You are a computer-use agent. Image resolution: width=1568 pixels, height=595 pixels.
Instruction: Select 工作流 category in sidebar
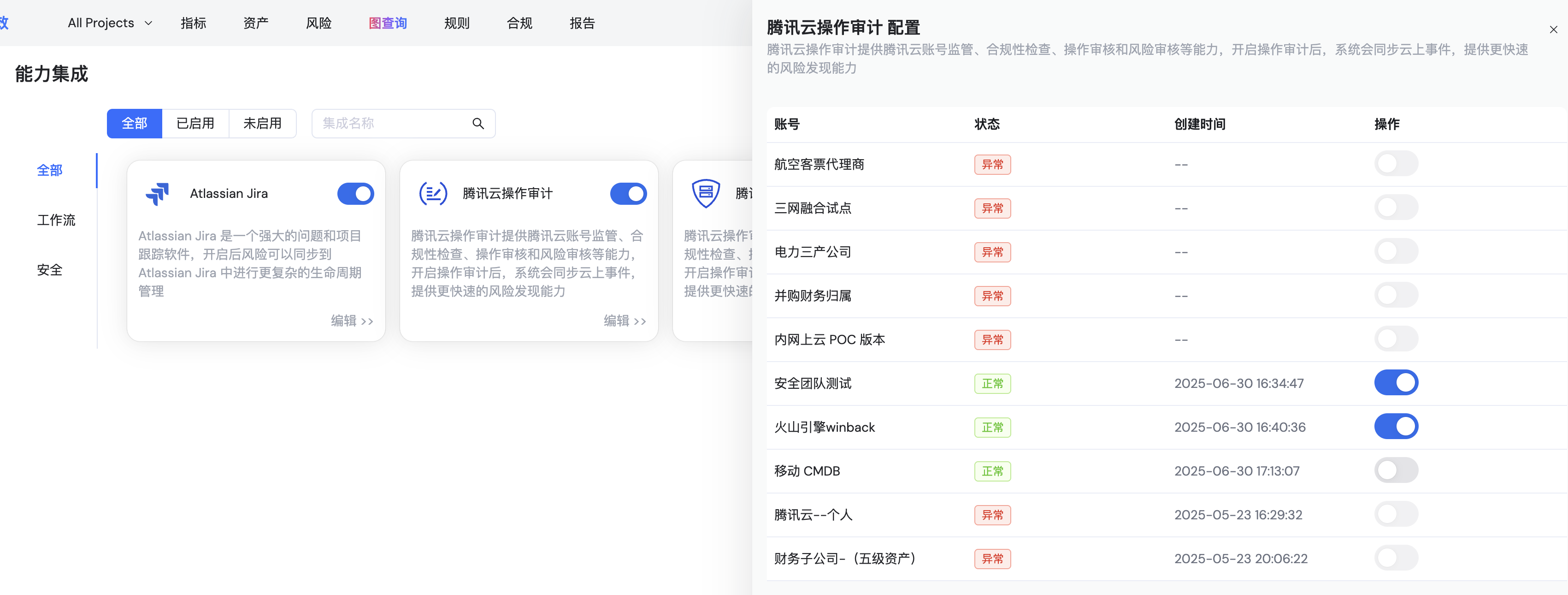(56, 220)
